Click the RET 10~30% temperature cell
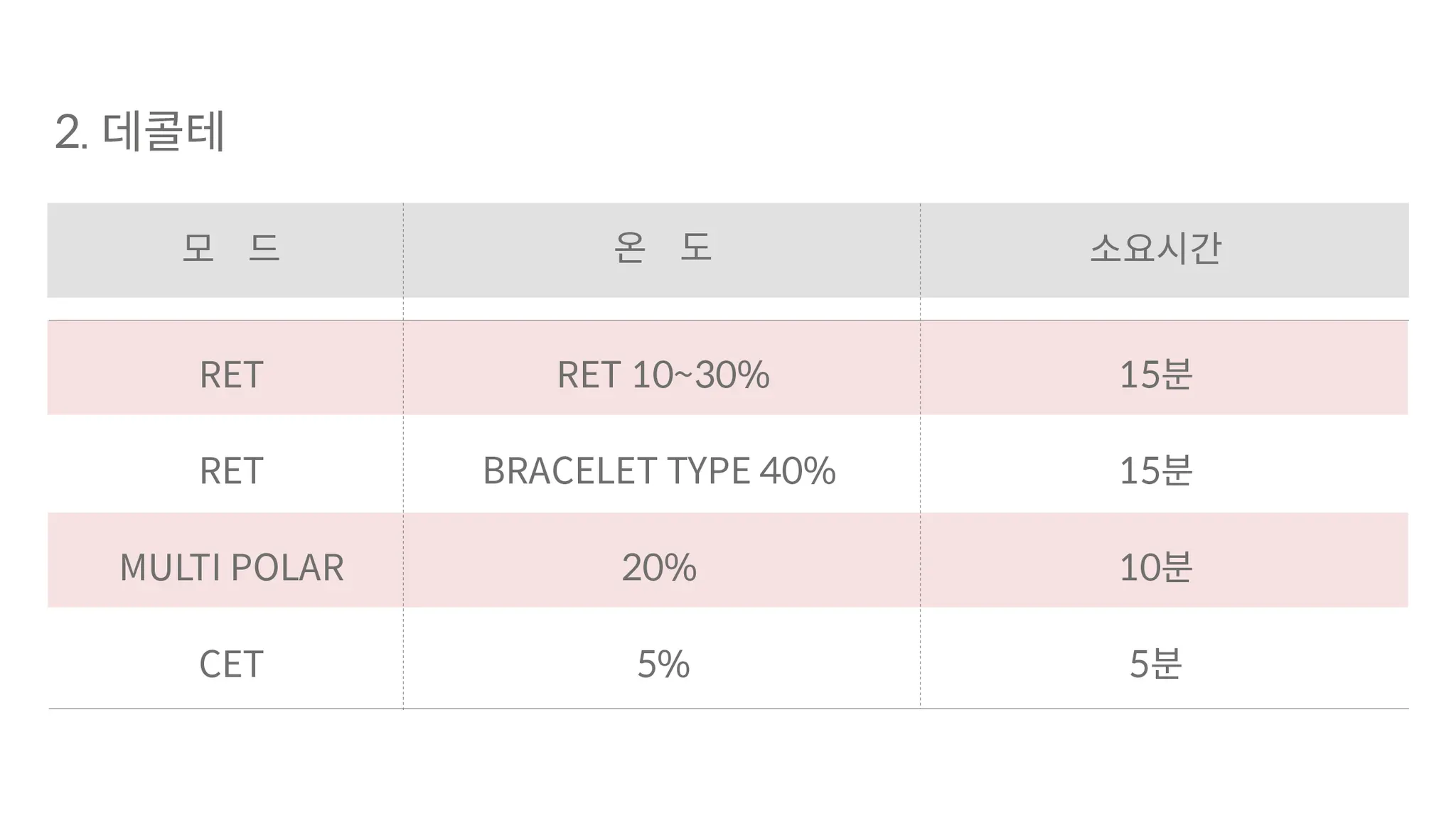1456x823 pixels. (x=662, y=375)
